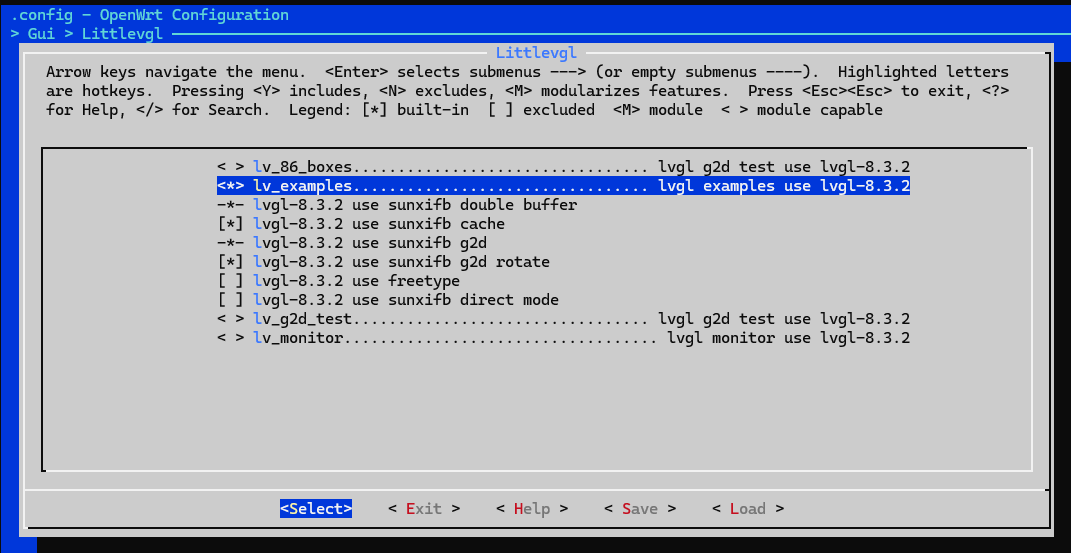Toggle the sunxifb g2d rotate checkbox

pos(230,262)
